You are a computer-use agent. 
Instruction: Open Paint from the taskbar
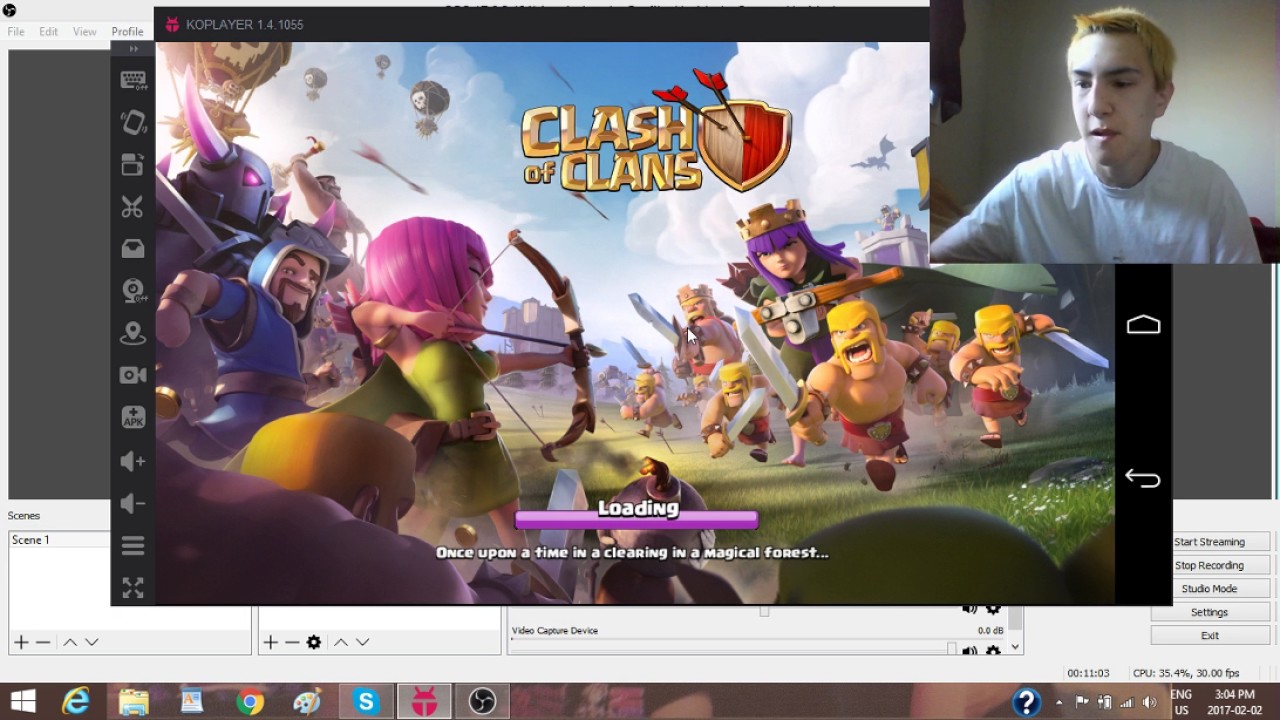308,702
